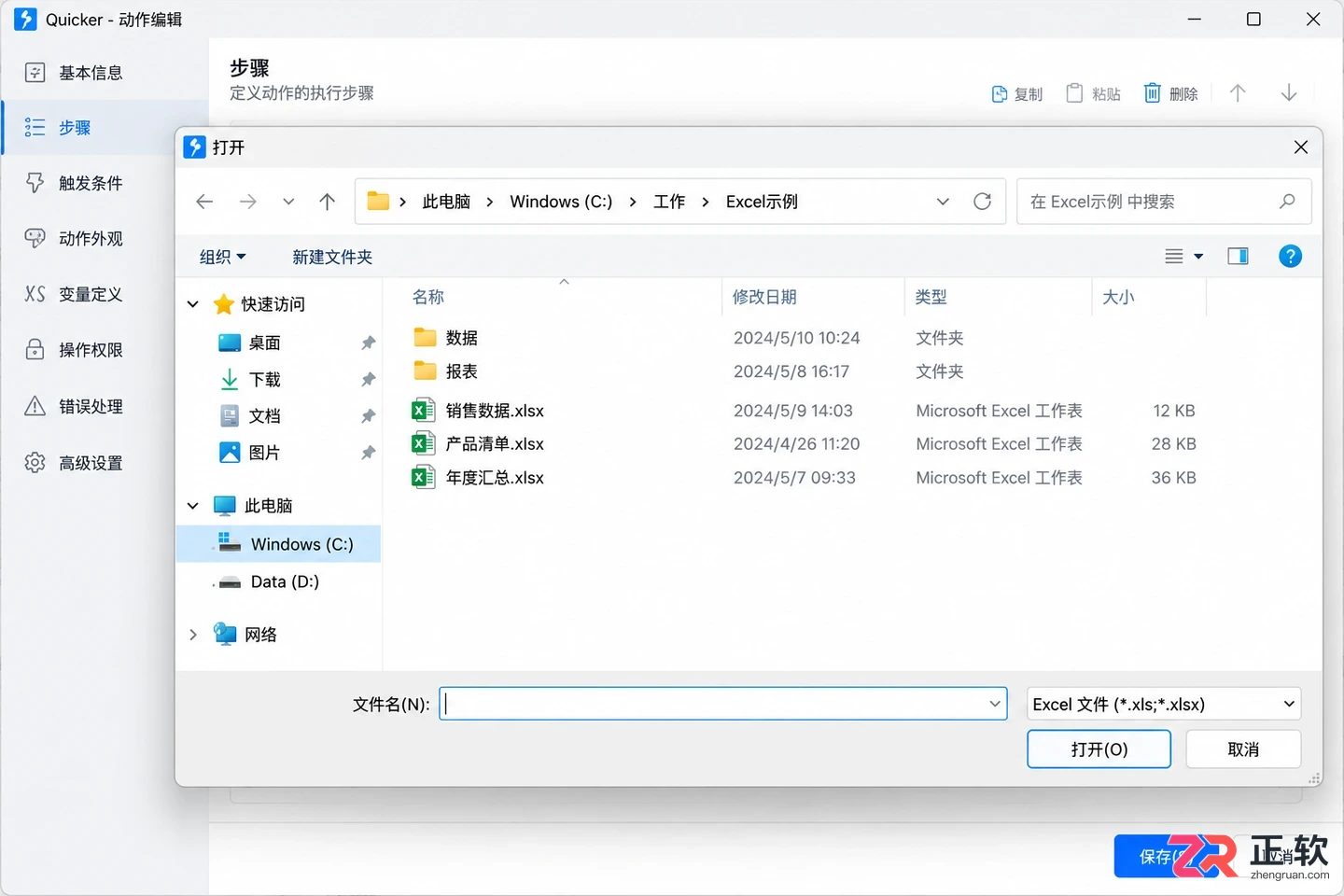Select the 数据 folder icon
The width and height of the screenshot is (1344, 896).
tap(425, 337)
